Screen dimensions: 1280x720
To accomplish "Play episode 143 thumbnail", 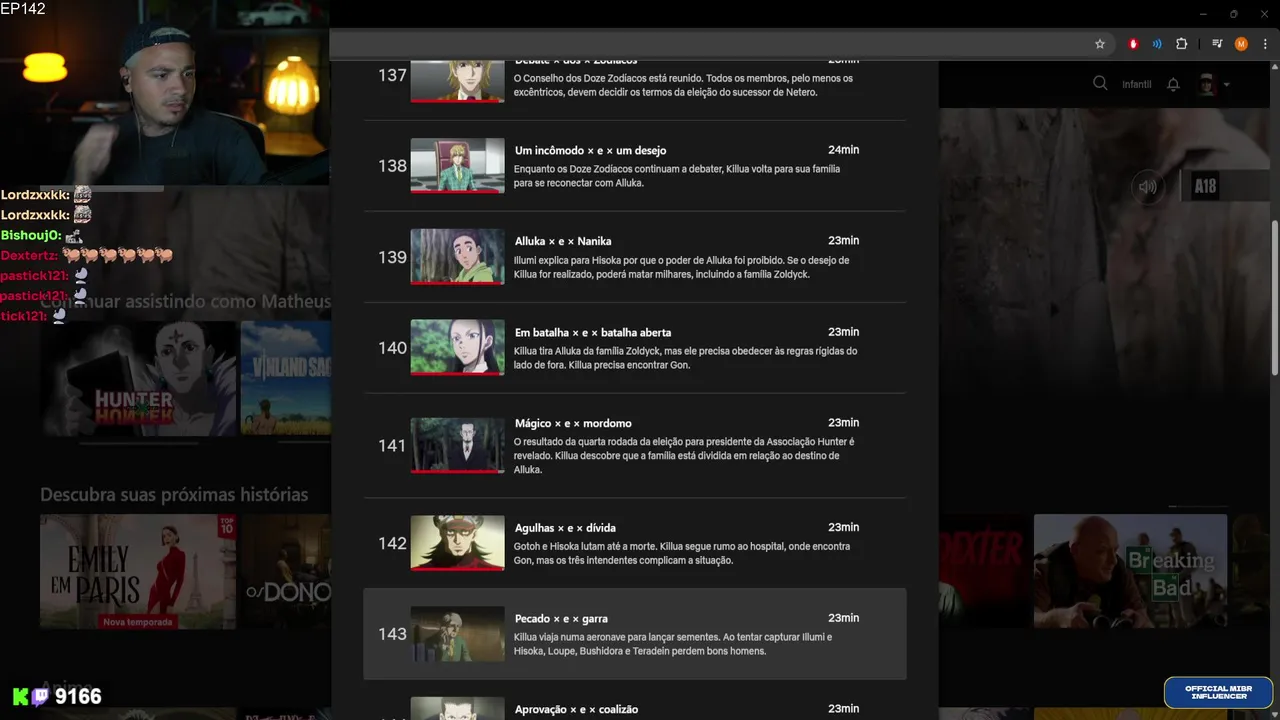I will (x=457, y=634).
